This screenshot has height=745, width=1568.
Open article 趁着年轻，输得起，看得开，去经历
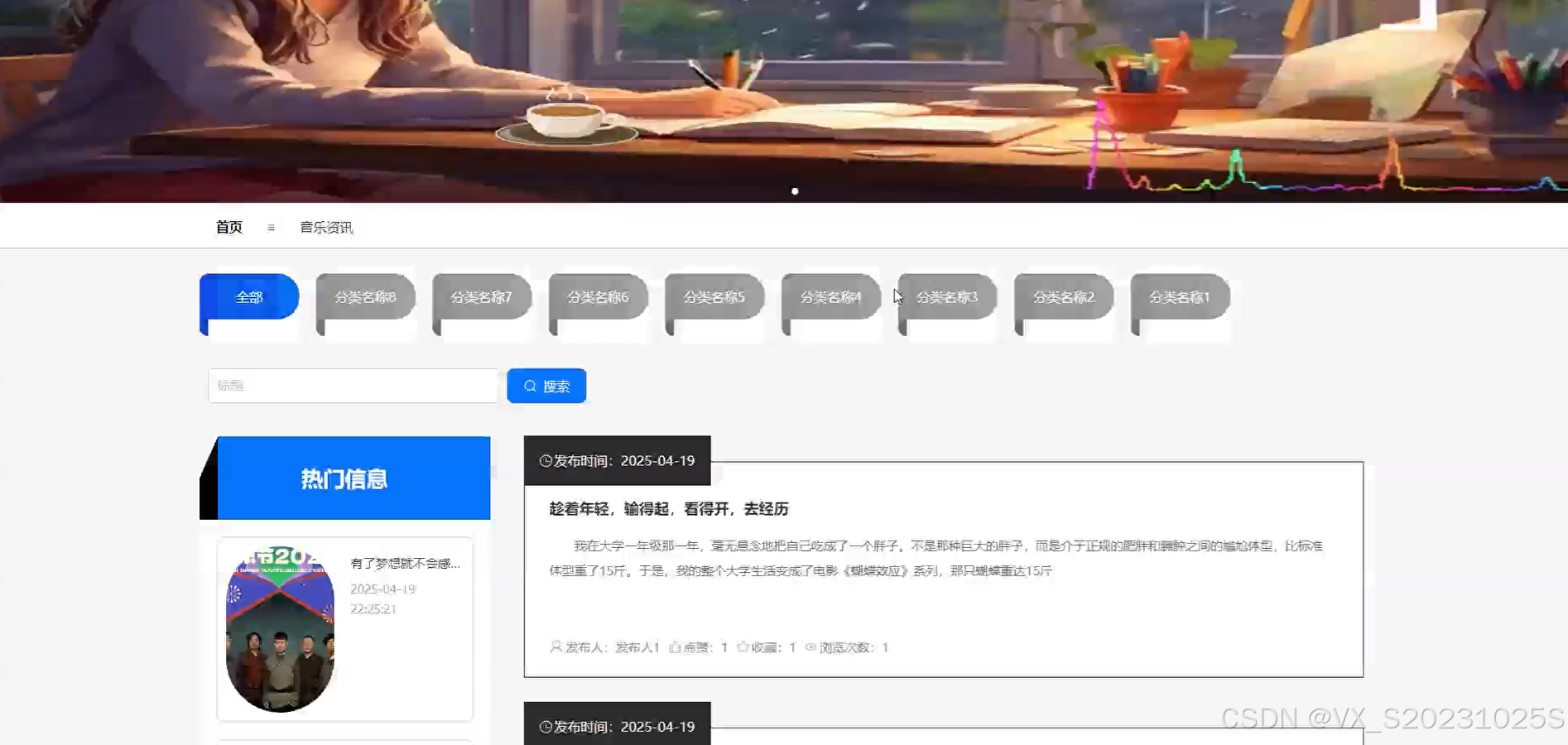[x=669, y=509]
